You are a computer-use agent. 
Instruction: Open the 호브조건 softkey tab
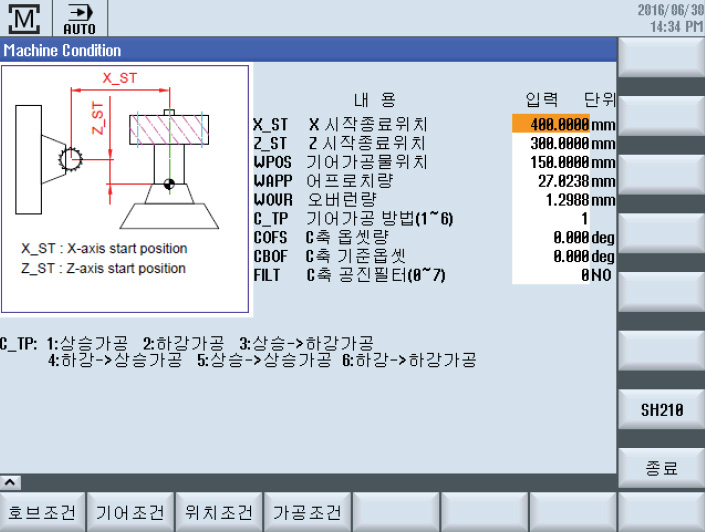(x=43, y=513)
